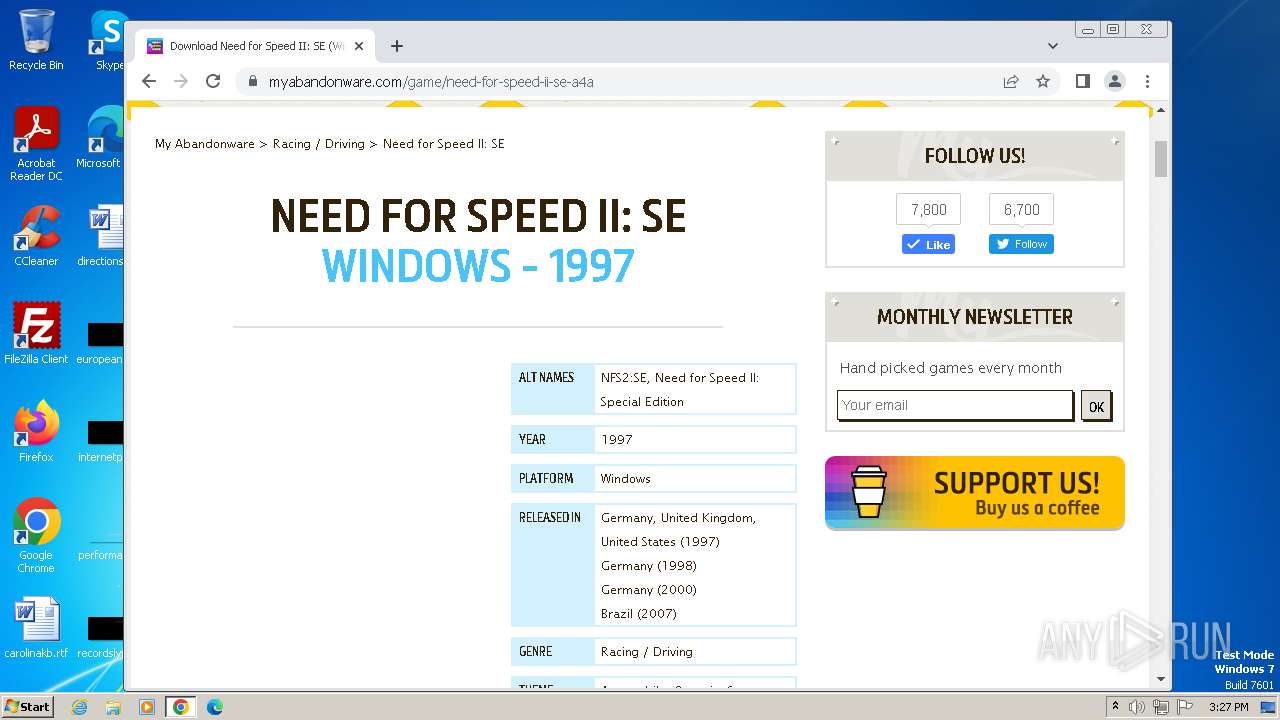Open the Windows Start menu
This screenshot has height=720, width=1280.
click(28, 706)
